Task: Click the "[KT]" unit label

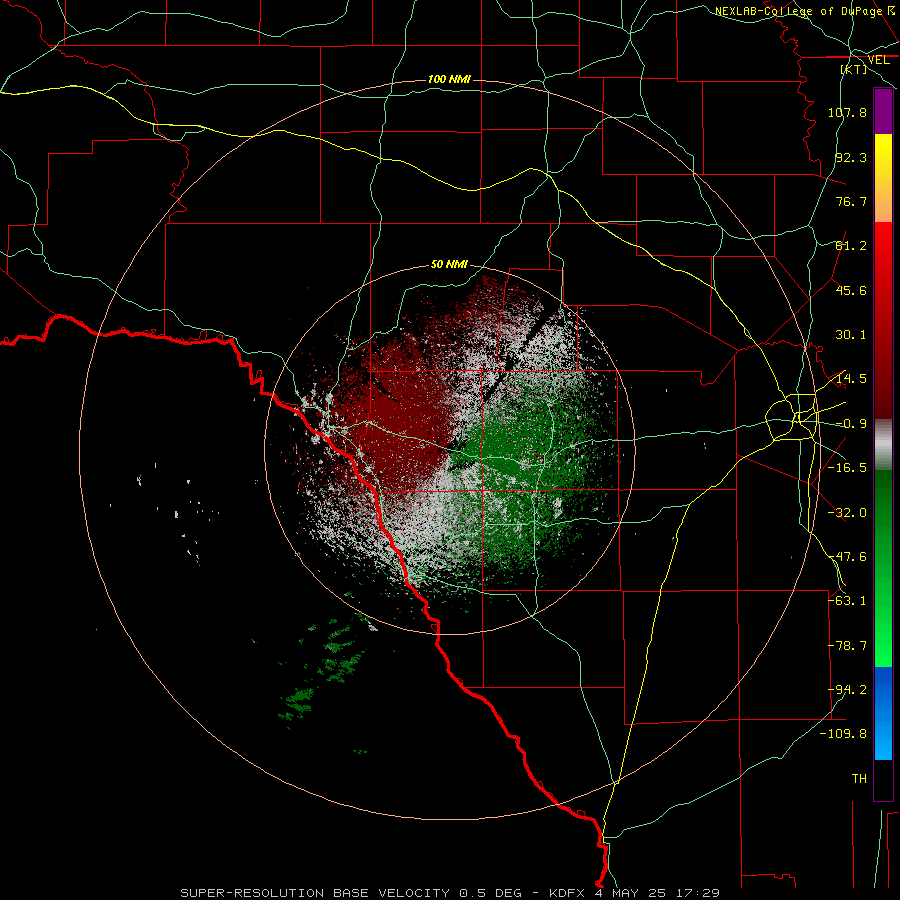Action: 854,69
